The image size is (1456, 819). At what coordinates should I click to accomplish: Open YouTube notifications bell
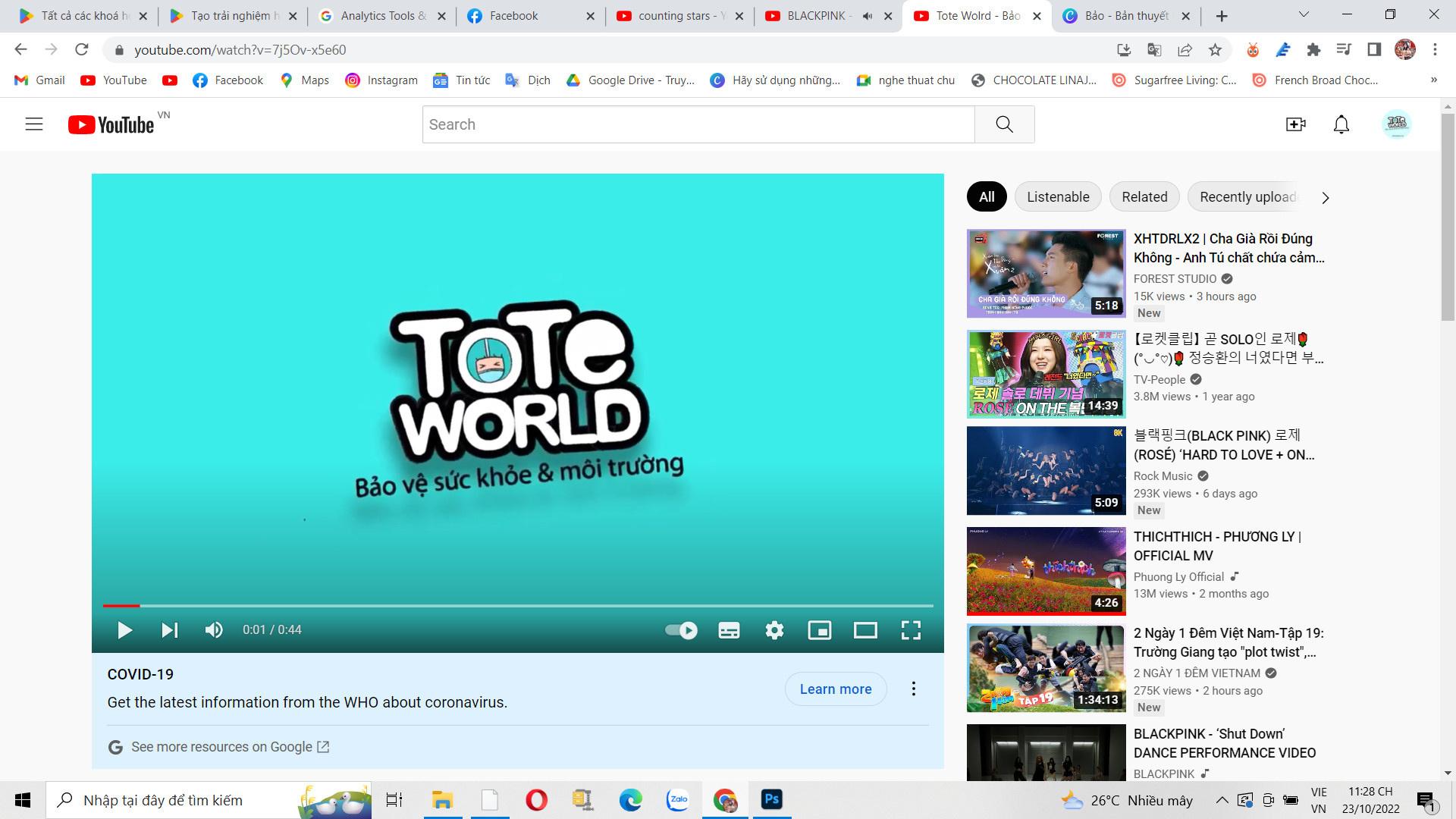click(x=1341, y=124)
